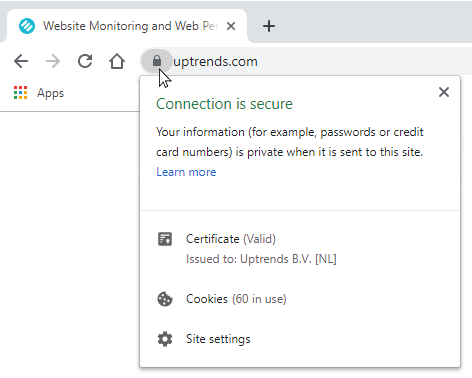Open a new tab with plus button
This screenshot has height=378, width=472.
269,26
